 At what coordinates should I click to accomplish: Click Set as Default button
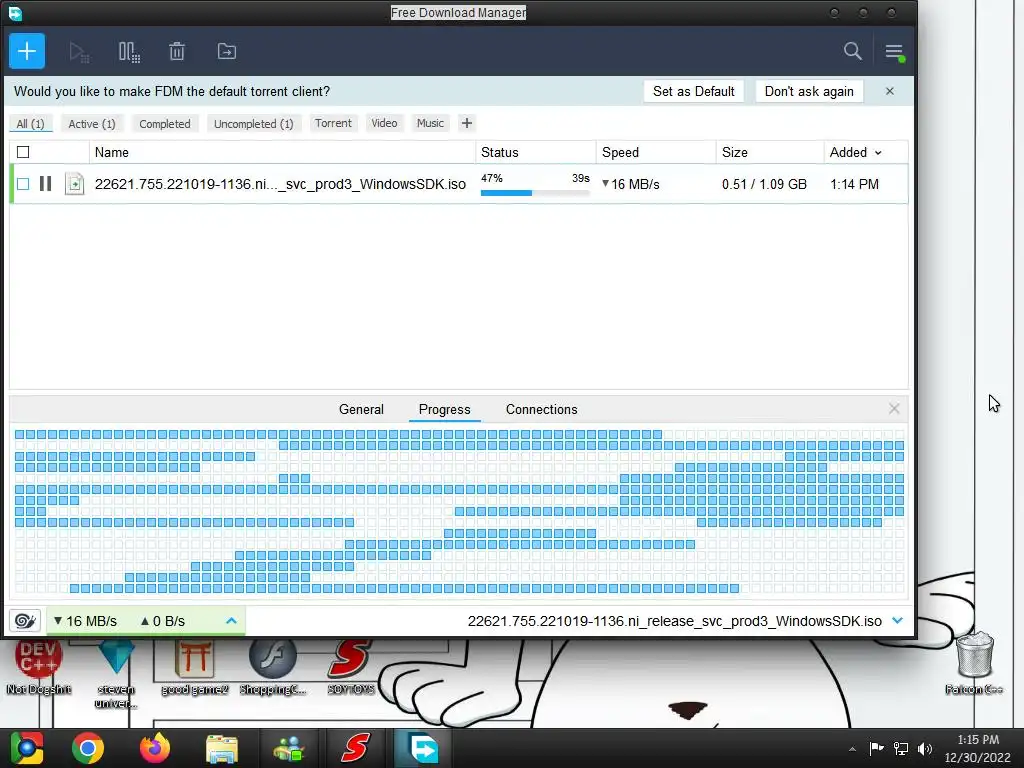694,91
